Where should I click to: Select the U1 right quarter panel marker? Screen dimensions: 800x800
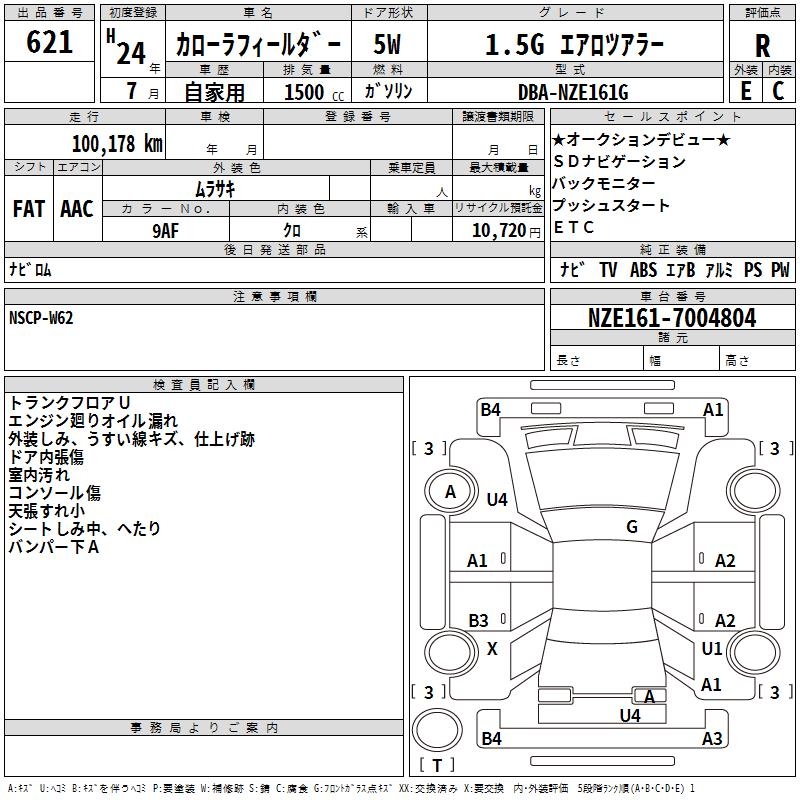[711, 648]
